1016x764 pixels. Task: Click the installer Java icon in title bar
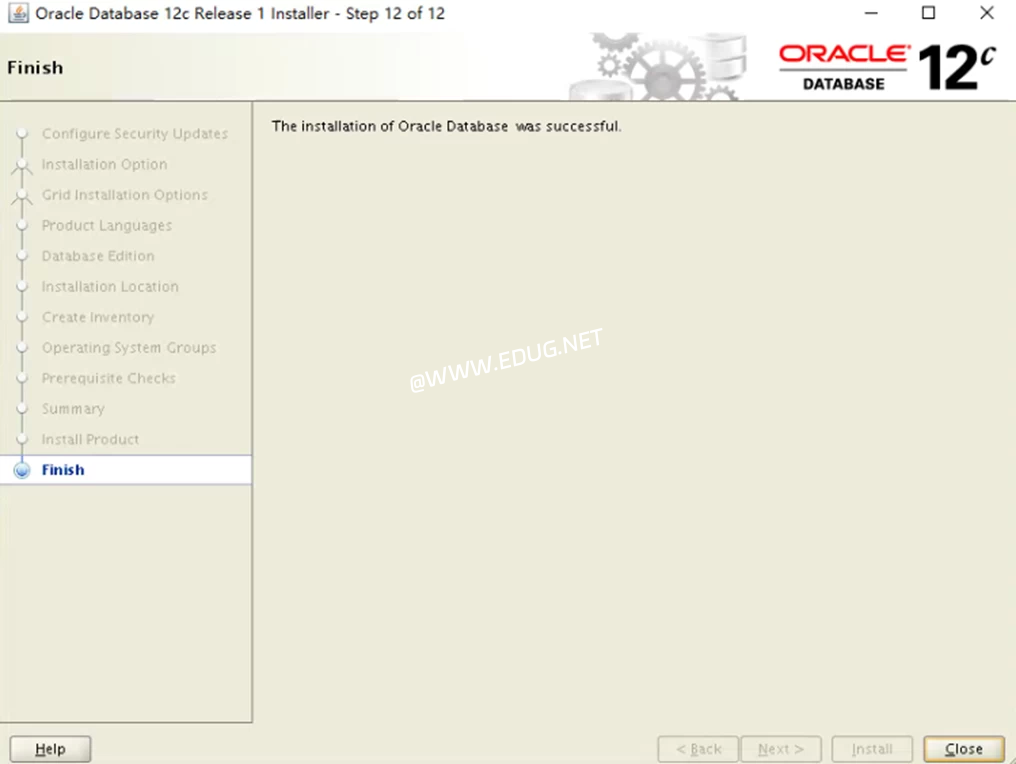18,13
